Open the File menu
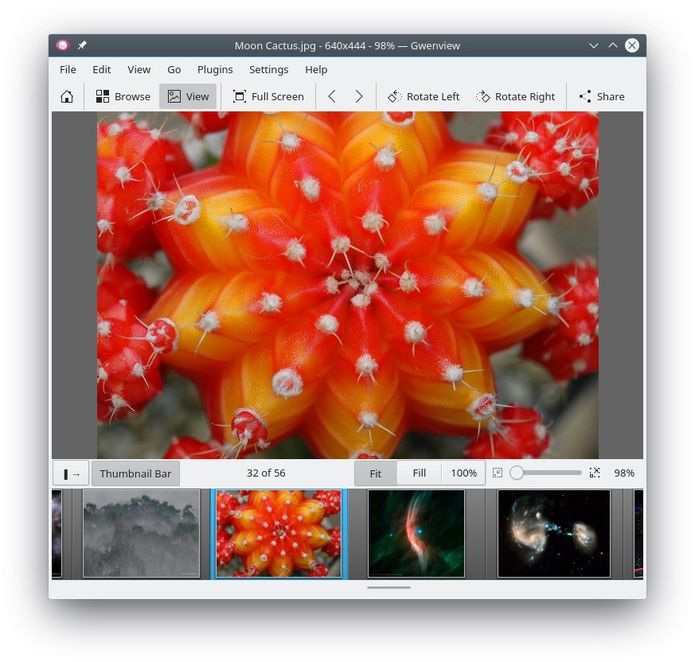Image resolution: width=695 pixels, height=662 pixels. 68,70
